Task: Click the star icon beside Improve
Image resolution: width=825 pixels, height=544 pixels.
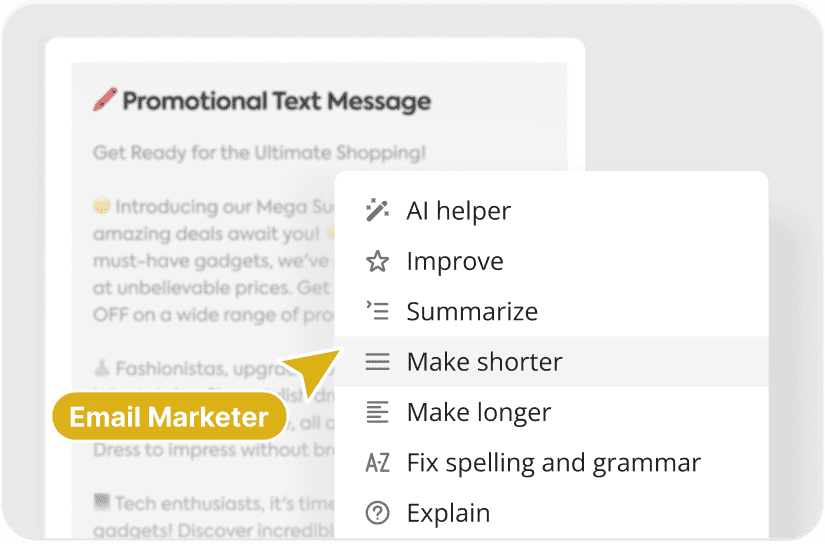Action: pos(377,262)
